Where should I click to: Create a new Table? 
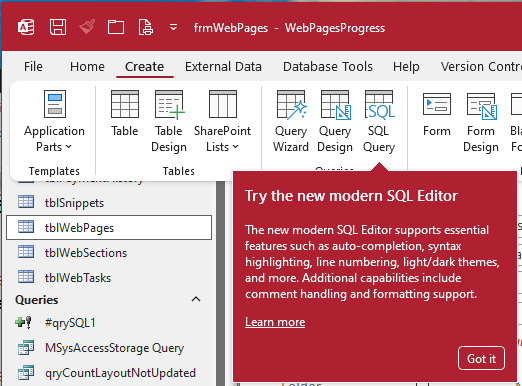pyautogui.click(x=125, y=113)
